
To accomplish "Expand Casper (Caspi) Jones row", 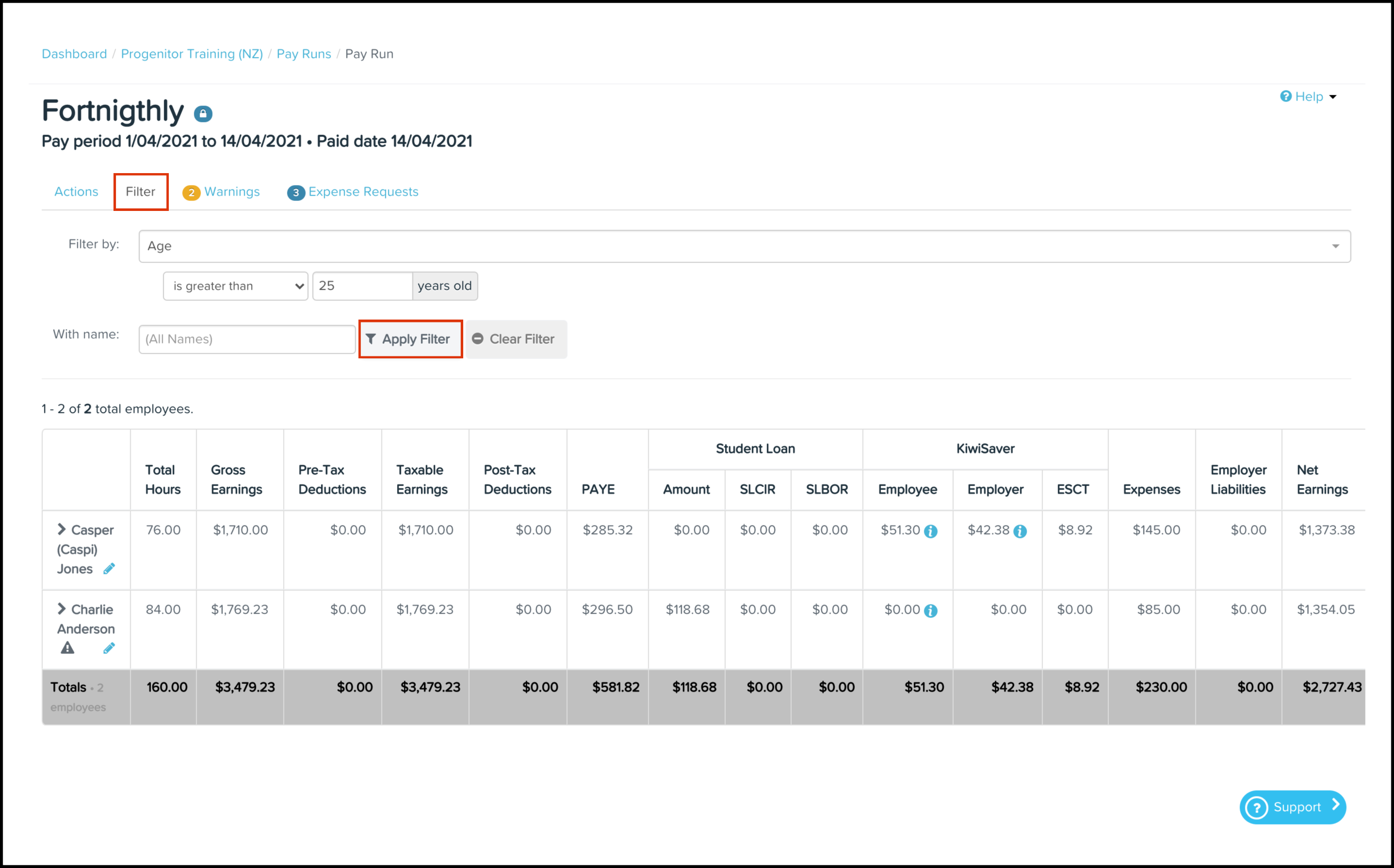I will click(x=62, y=530).
